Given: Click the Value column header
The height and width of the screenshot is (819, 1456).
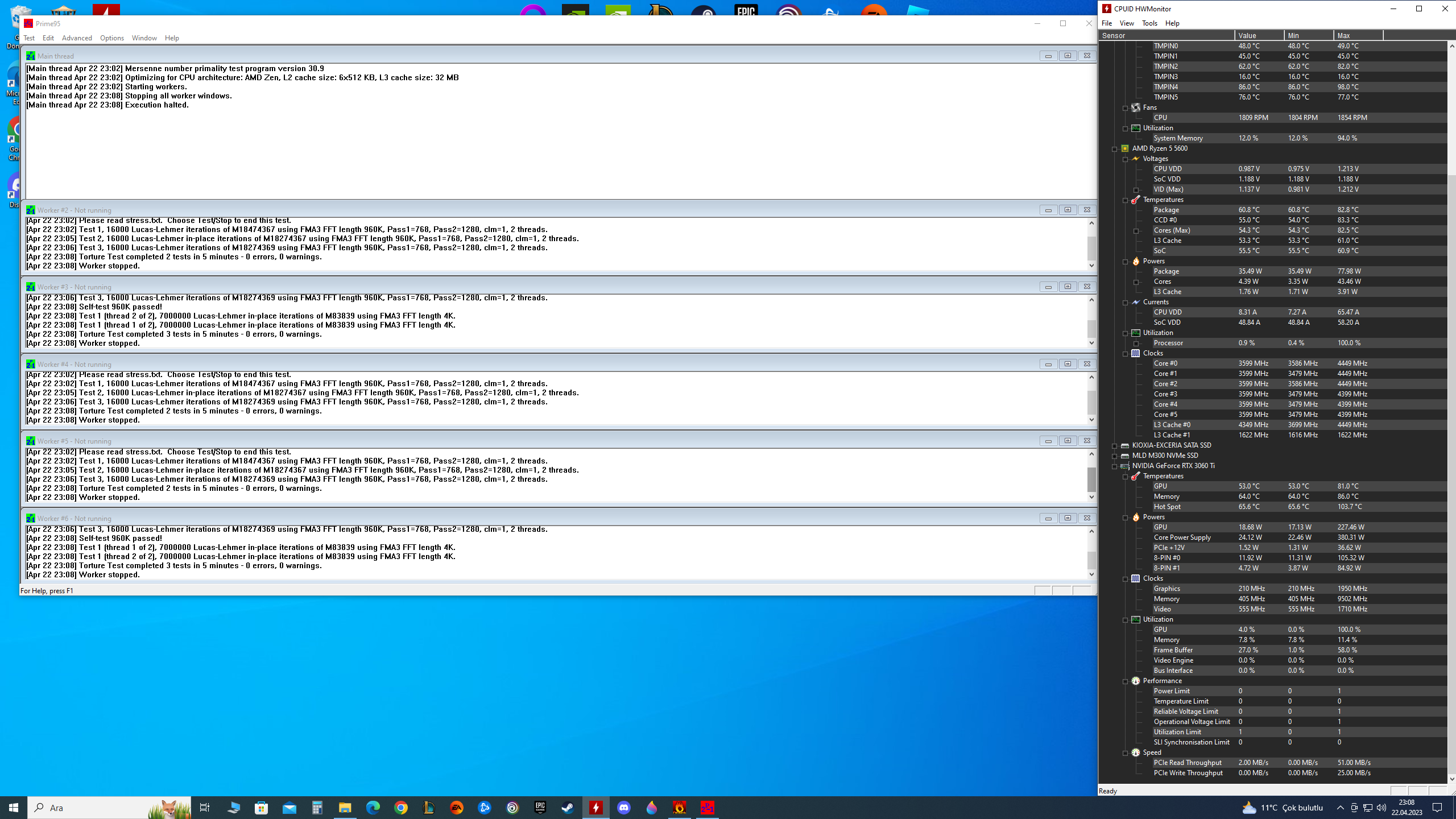Looking at the screenshot, I should pyautogui.click(x=1259, y=35).
